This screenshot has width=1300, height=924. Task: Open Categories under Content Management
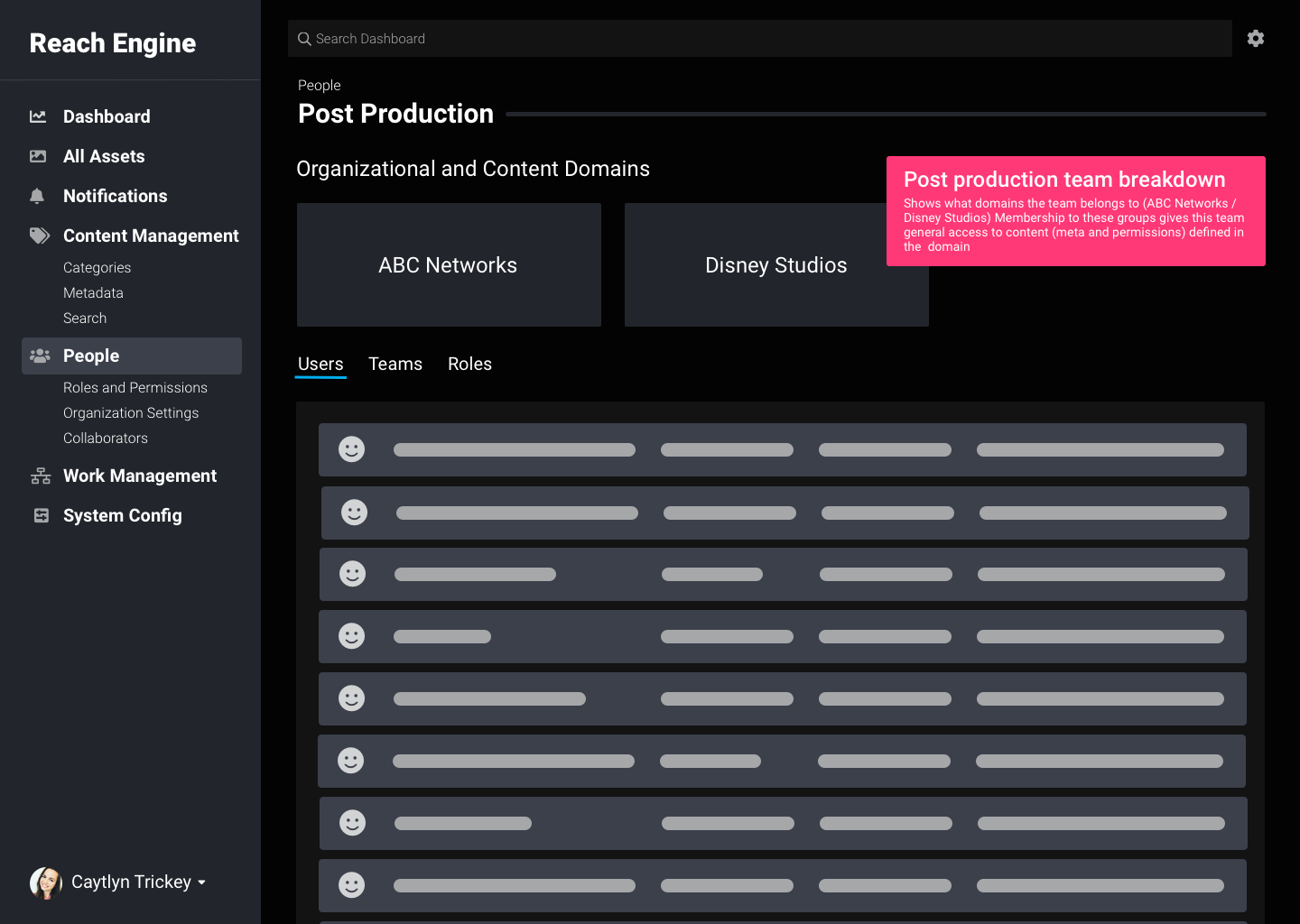97,268
